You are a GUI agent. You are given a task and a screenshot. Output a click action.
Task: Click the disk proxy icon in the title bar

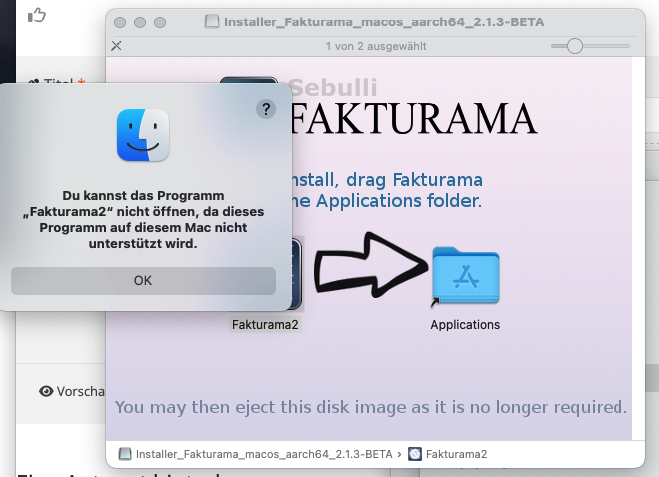tap(212, 21)
